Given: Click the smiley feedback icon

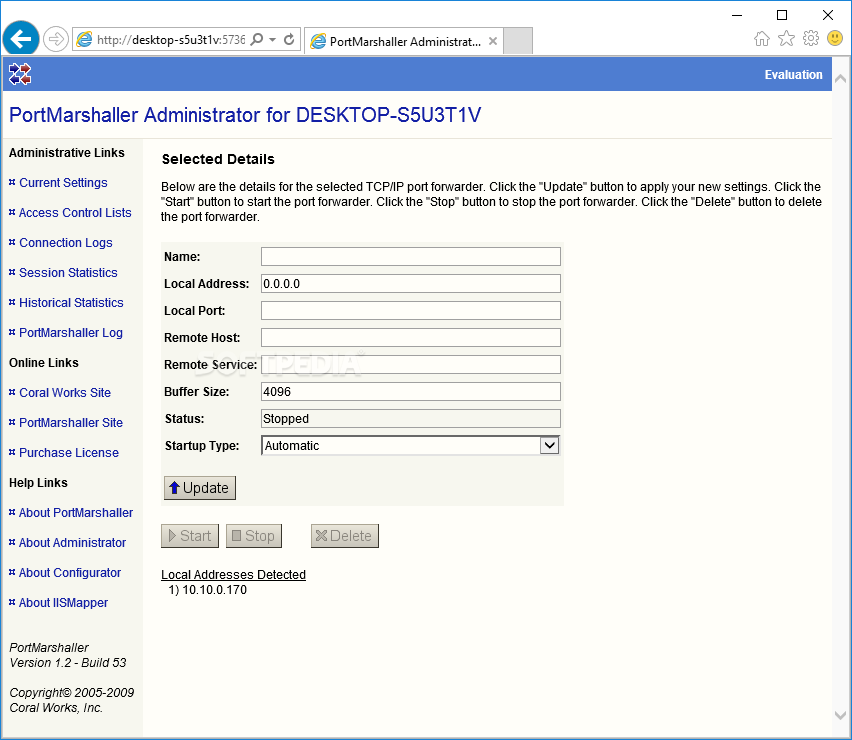Looking at the screenshot, I should [835, 38].
